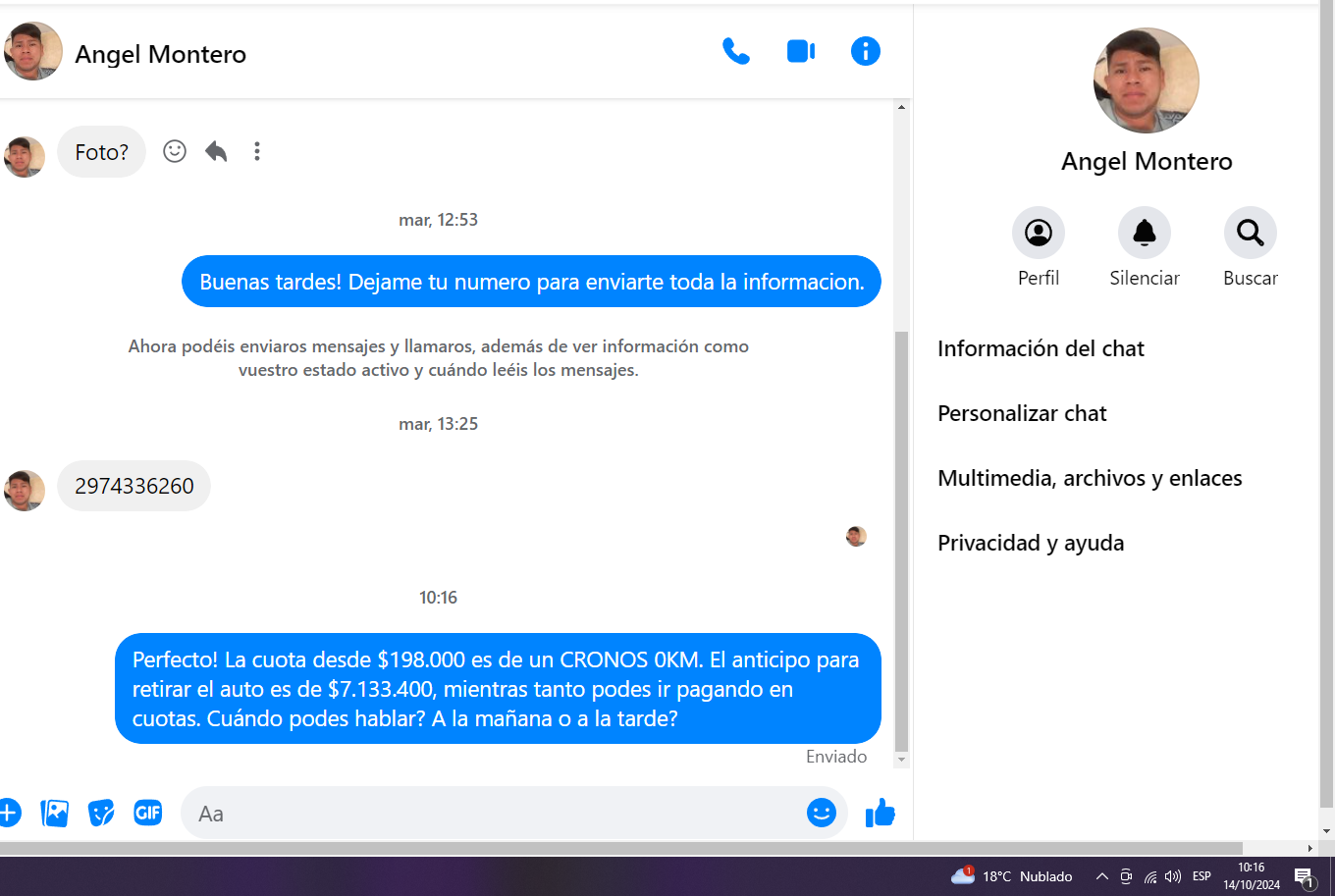Expand Información del chat section
The height and width of the screenshot is (896, 1335).
(x=1041, y=348)
